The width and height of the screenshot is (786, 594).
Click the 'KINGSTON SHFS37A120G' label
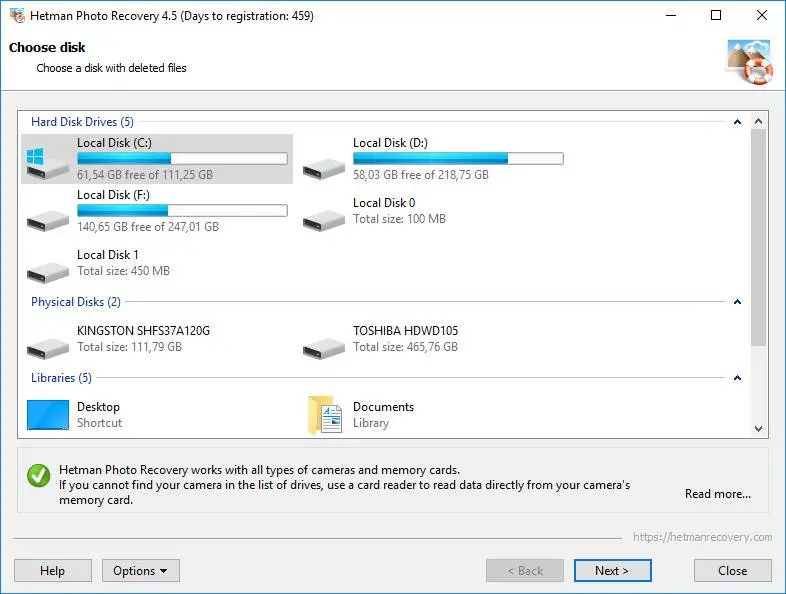point(143,331)
